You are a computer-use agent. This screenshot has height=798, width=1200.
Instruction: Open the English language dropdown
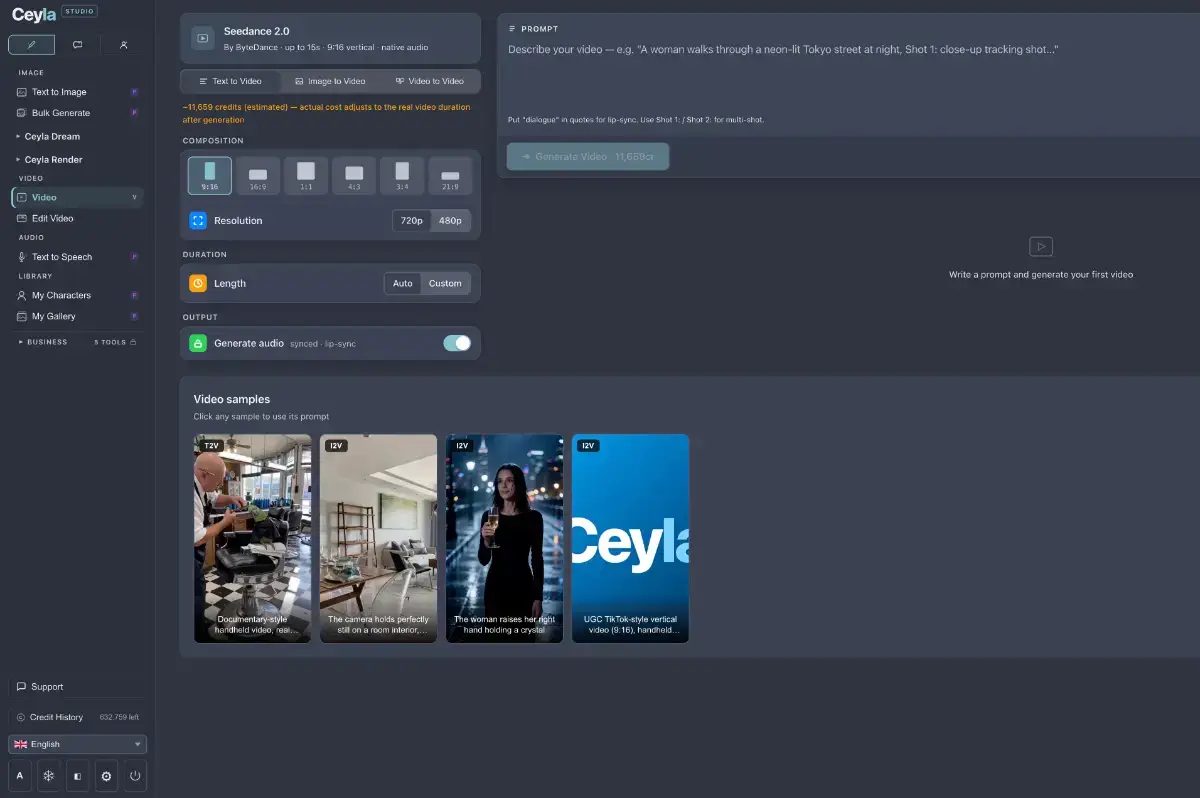(x=77, y=744)
